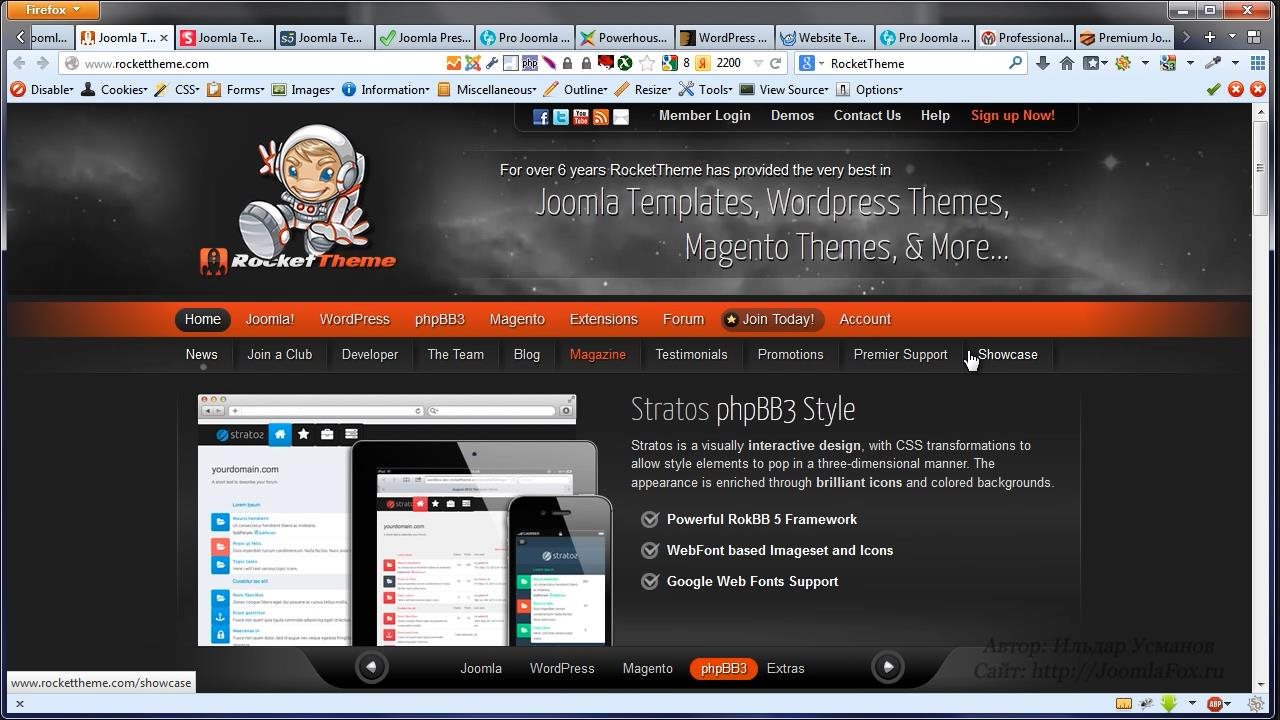Go to the browser Home page icon
Image resolution: width=1280 pixels, height=720 pixels.
pyautogui.click(x=1067, y=63)
